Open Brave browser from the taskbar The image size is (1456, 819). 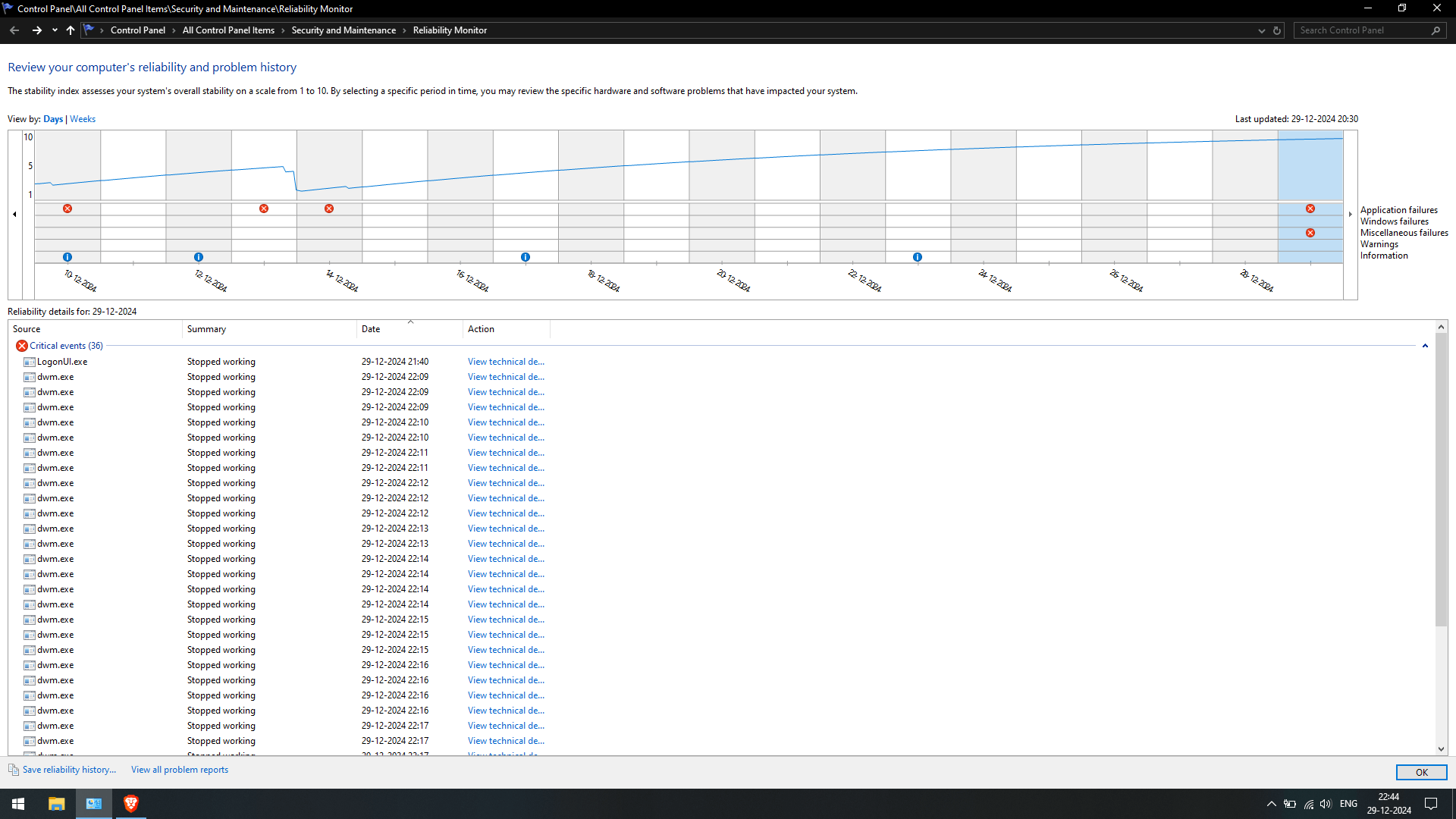point(131,804)
